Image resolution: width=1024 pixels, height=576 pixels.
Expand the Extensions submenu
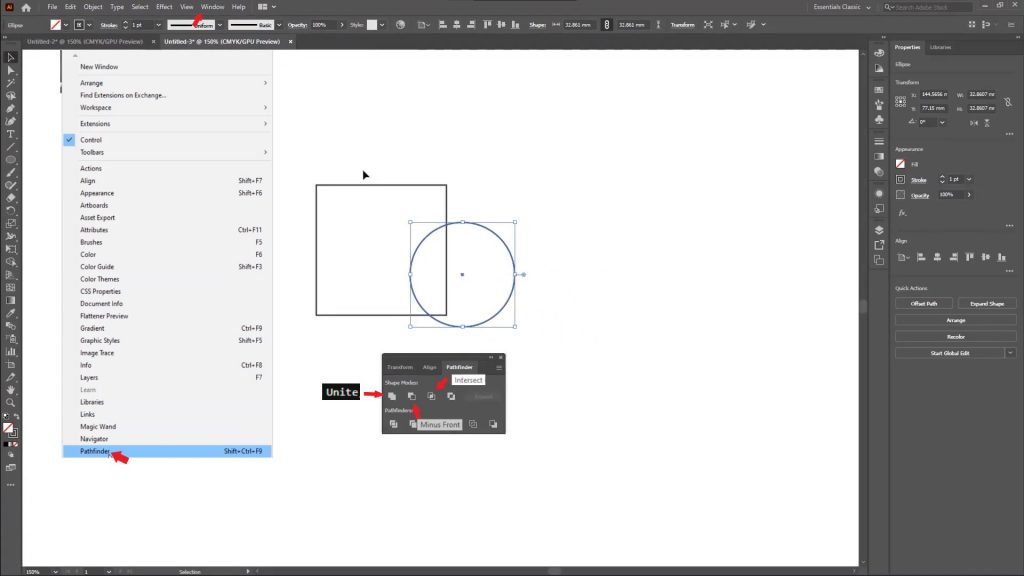click(x=167, y=123)
